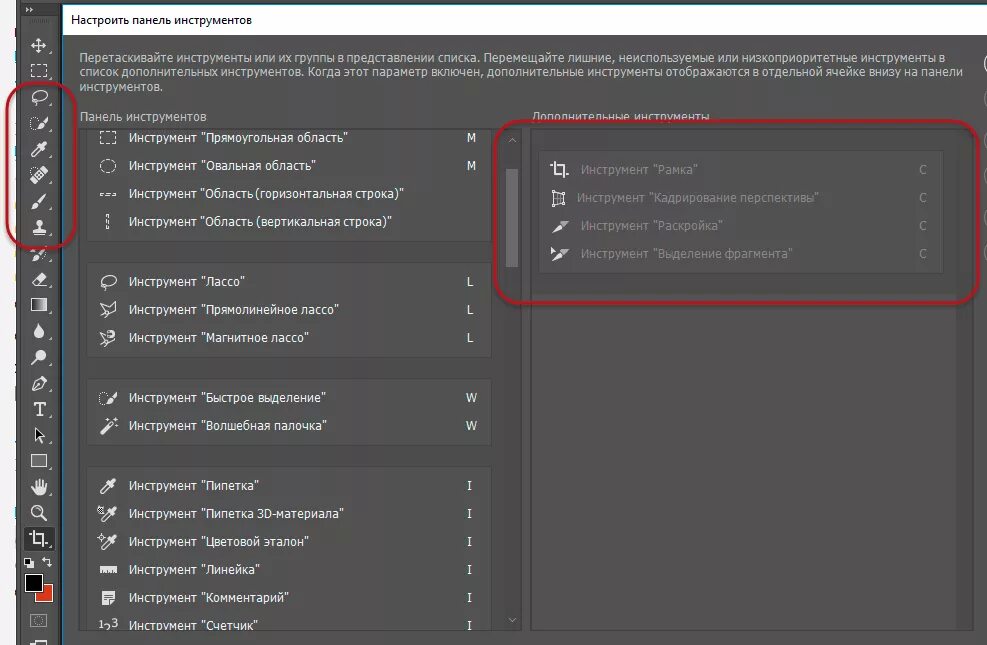Screen dimensions: 987x645
Task: Select the Eyedropper tool in toolbar
Action: 39,149
